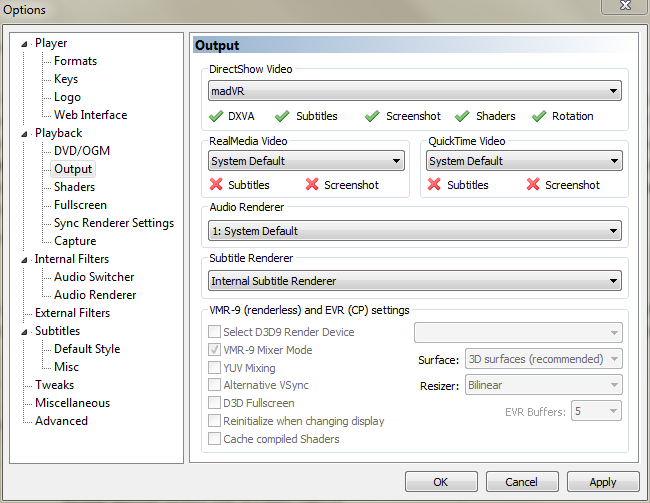
Task: Collapse the Playback tree node
Action: (27, 133)
